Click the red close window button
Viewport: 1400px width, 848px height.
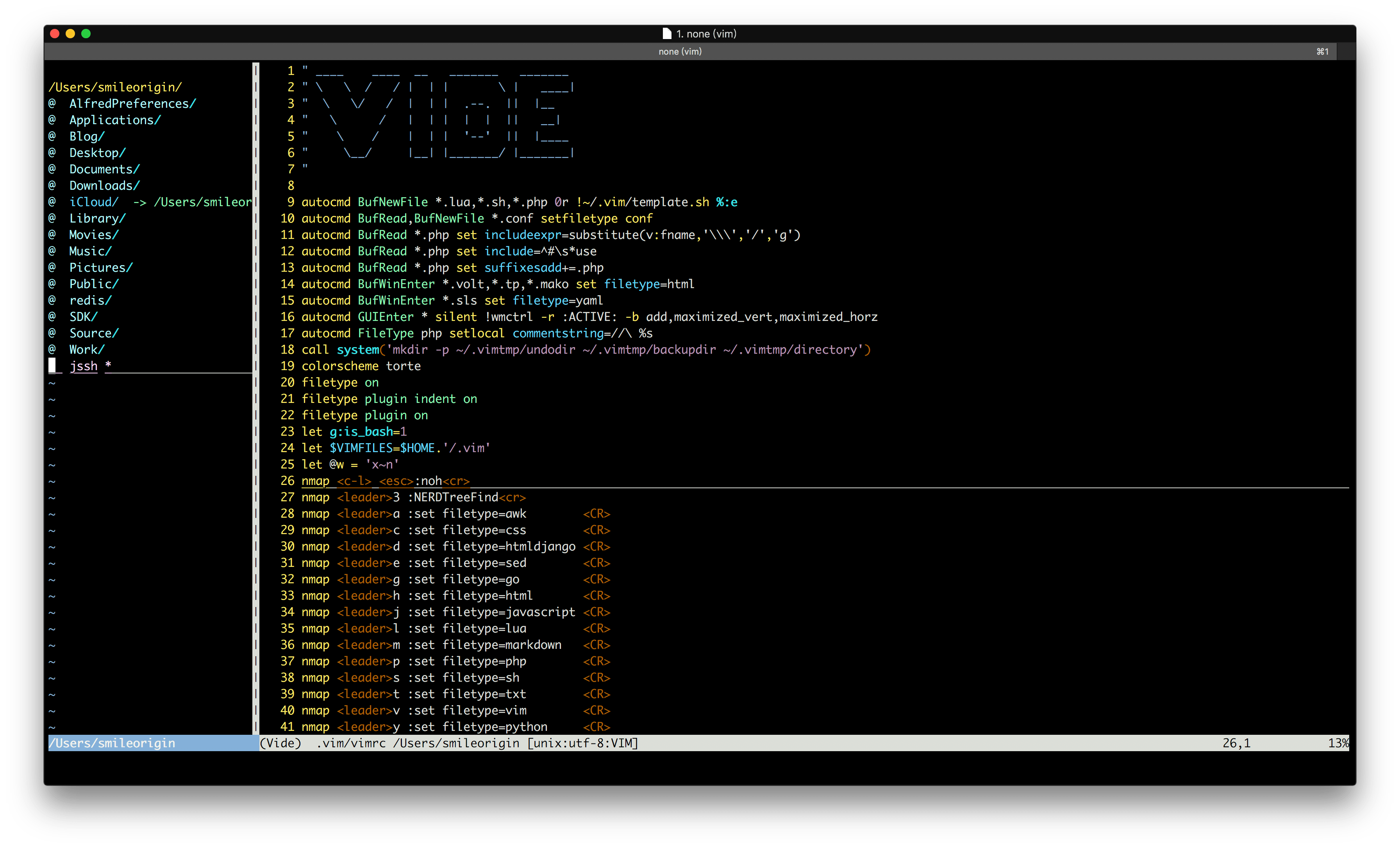(x=55, y=34)
